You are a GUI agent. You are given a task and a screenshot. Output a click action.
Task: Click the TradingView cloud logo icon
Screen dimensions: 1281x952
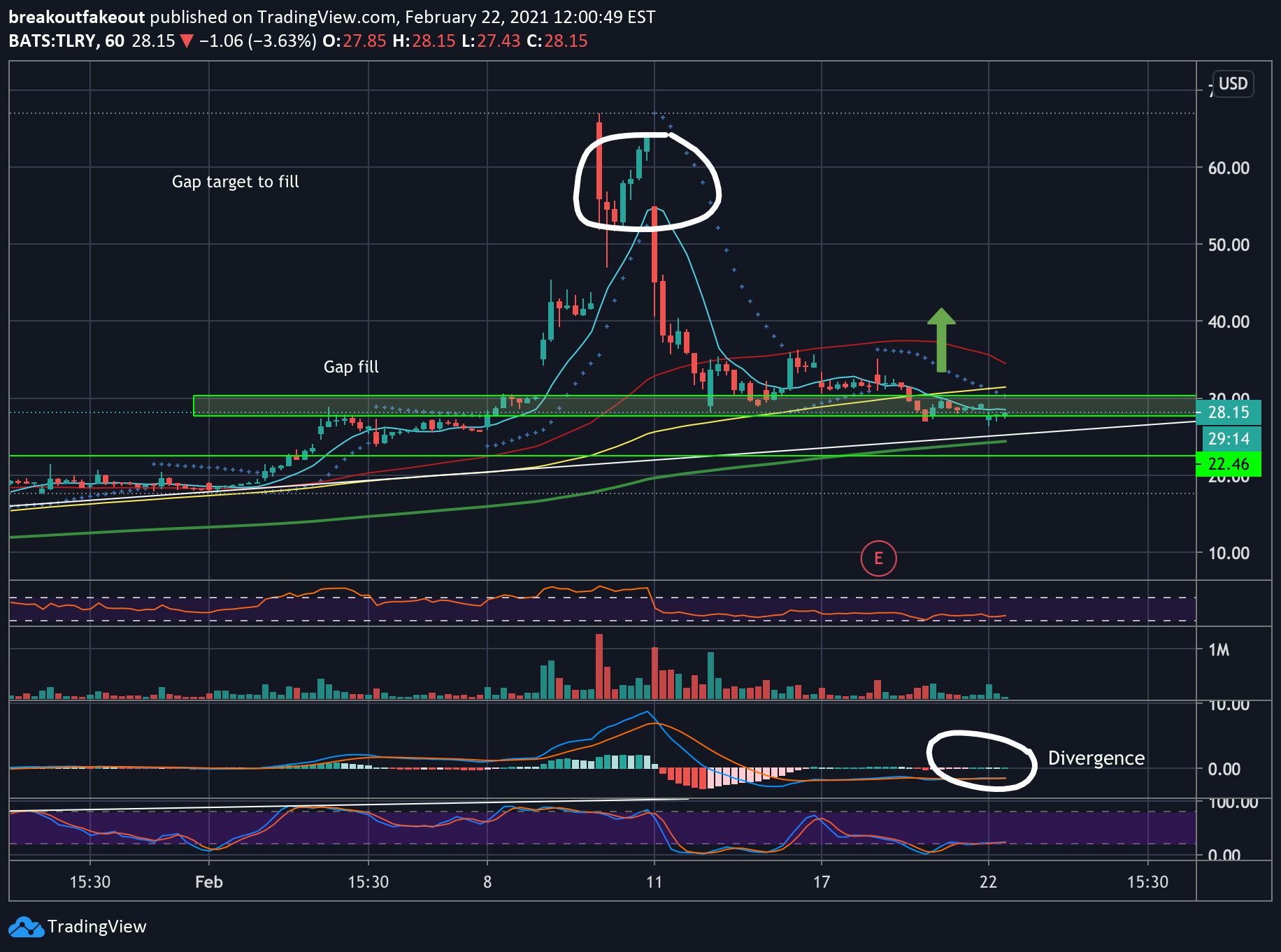(26, 927)
